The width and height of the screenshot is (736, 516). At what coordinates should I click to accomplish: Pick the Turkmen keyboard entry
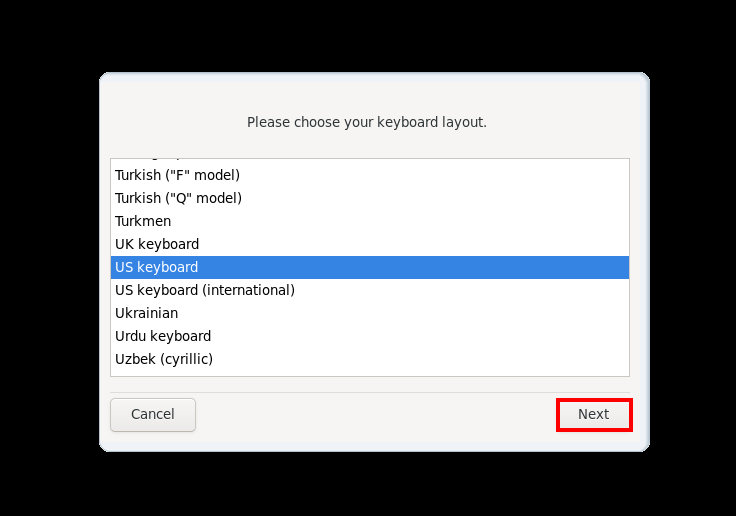point(370,221)
